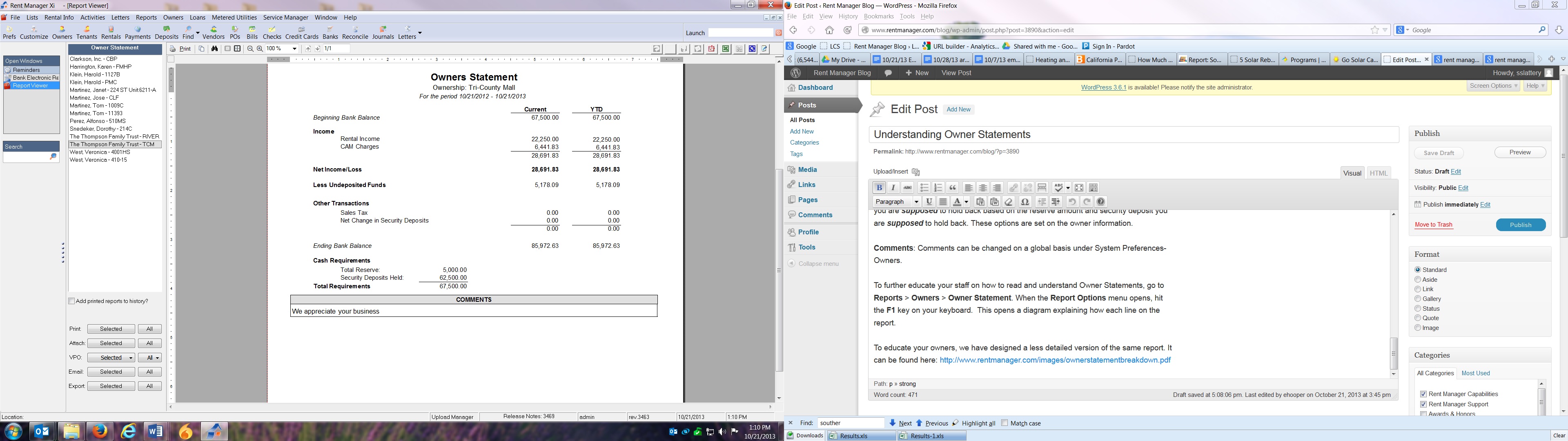Click the Preview button

[1520, 152]
